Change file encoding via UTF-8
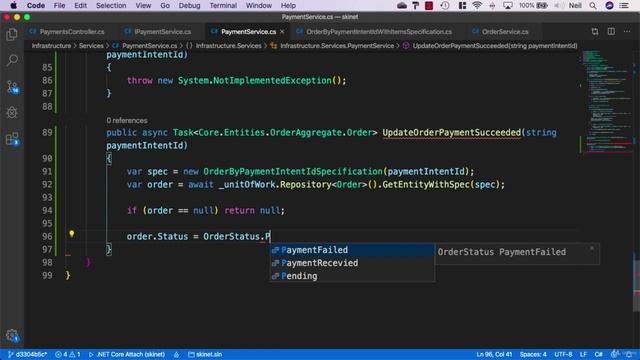Image resolution: width=640 pixels, height=360 pixels. coord(563,354)
